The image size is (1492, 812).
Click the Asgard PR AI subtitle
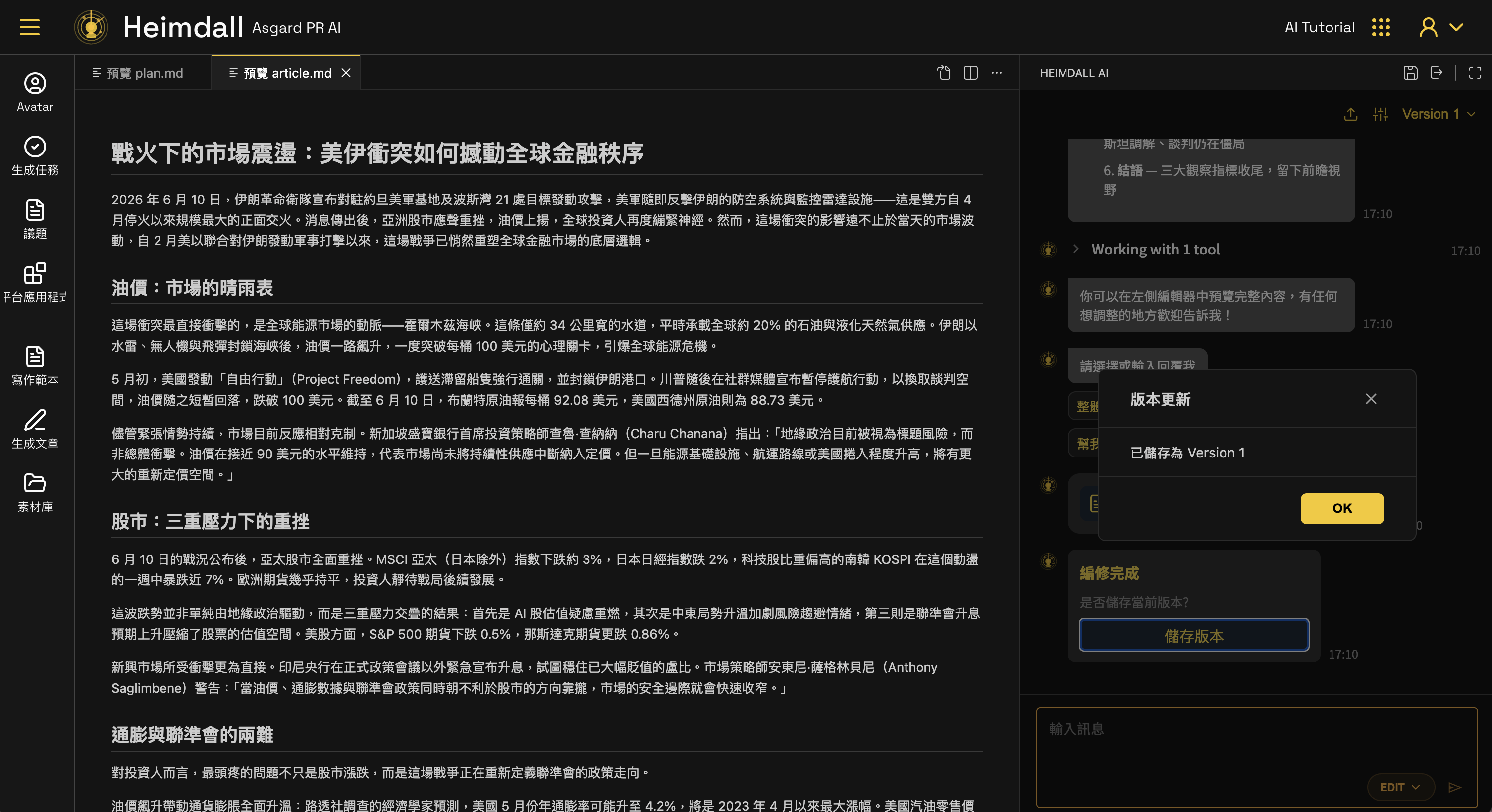pyautogui.click(x=296, y=28)
